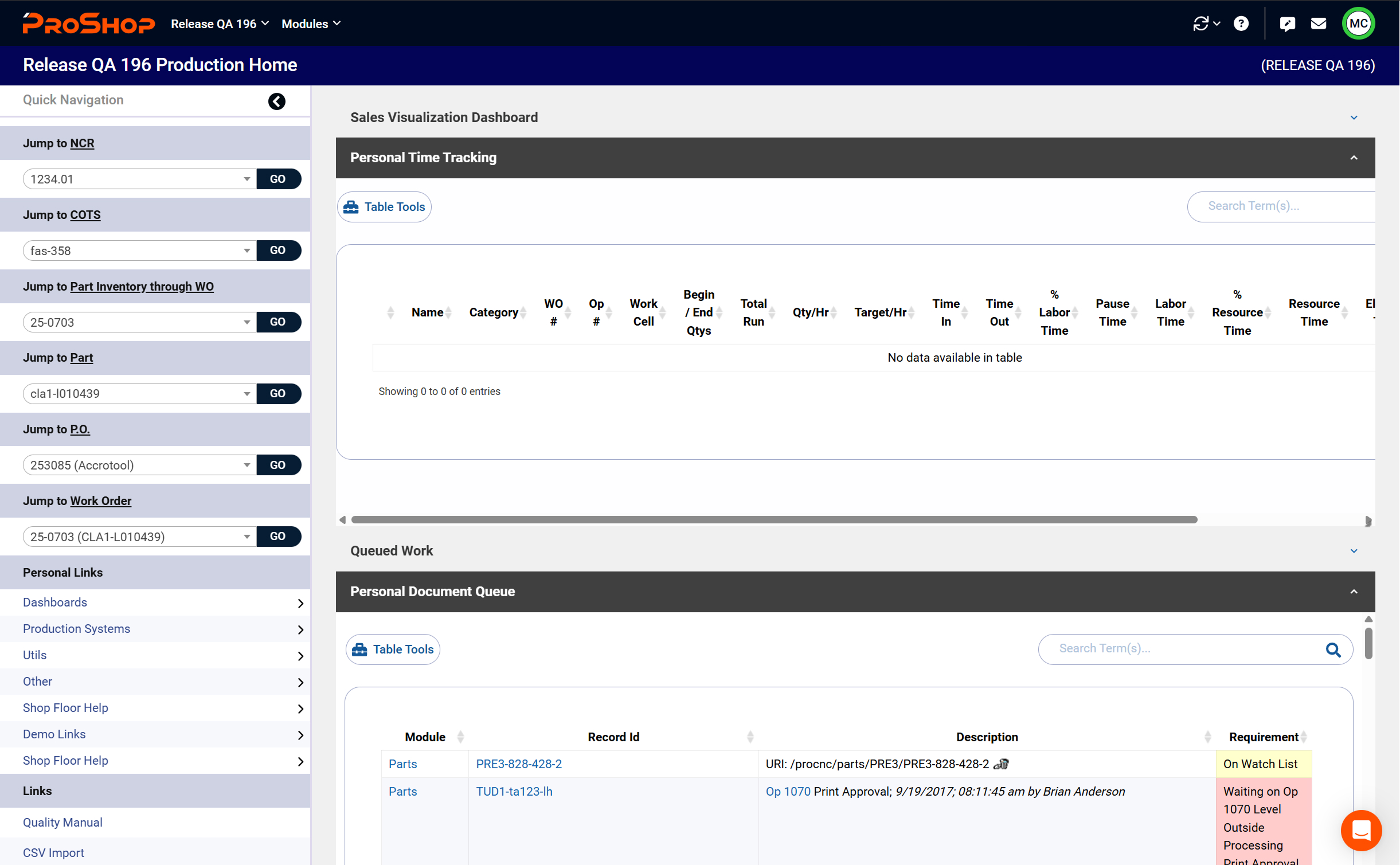Open the mail envelope icon

1319,24
